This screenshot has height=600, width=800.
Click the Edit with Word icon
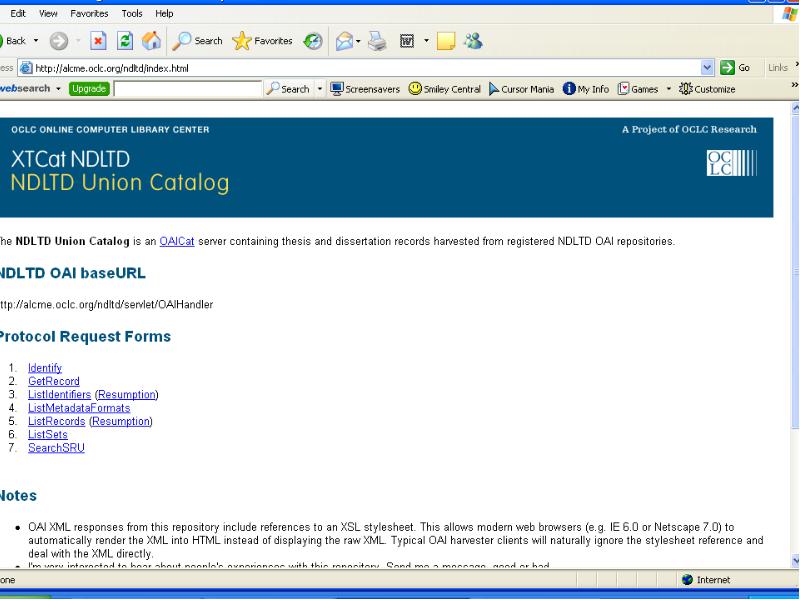407,41
